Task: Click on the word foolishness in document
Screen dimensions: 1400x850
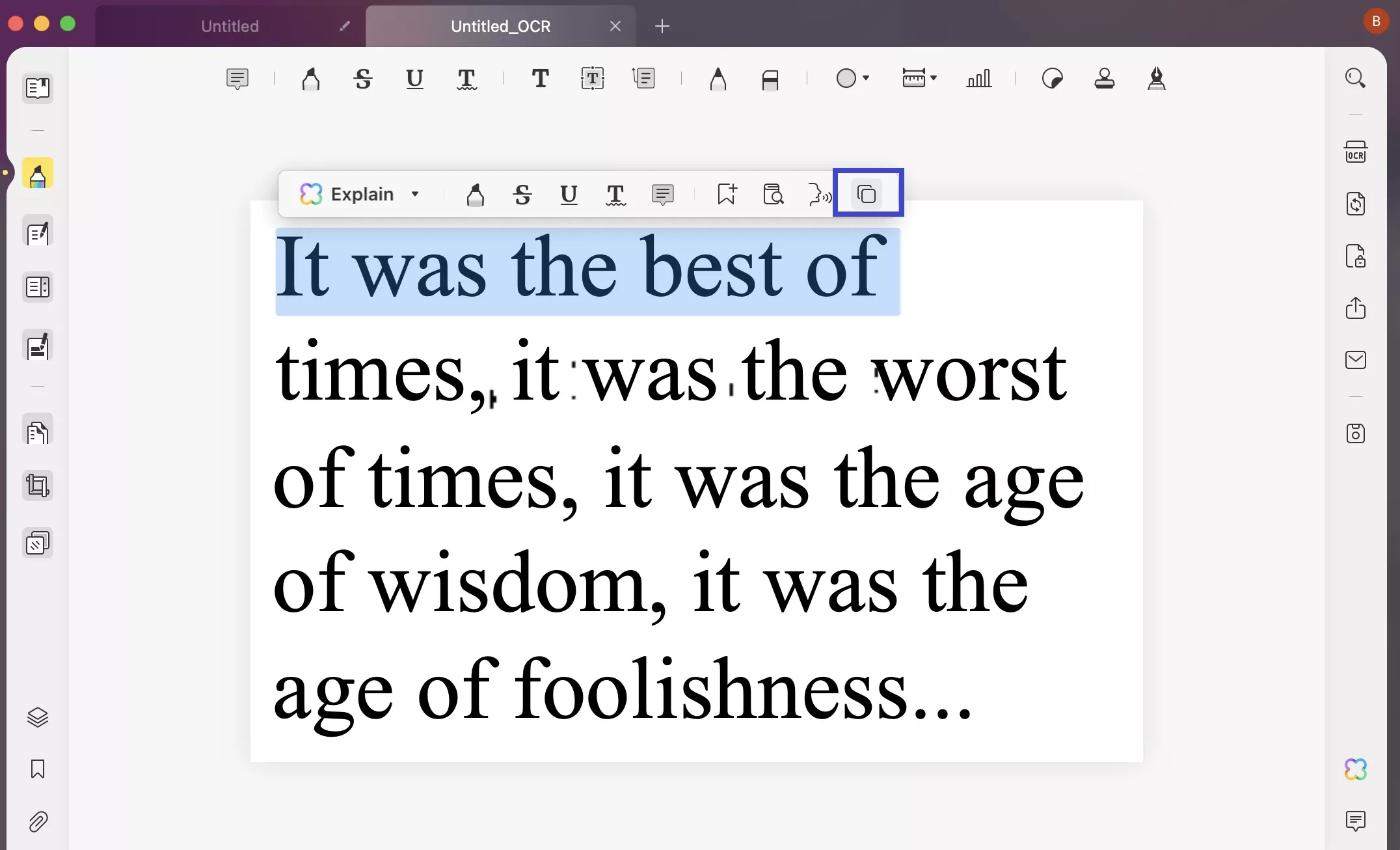Action: coord(709,691)
